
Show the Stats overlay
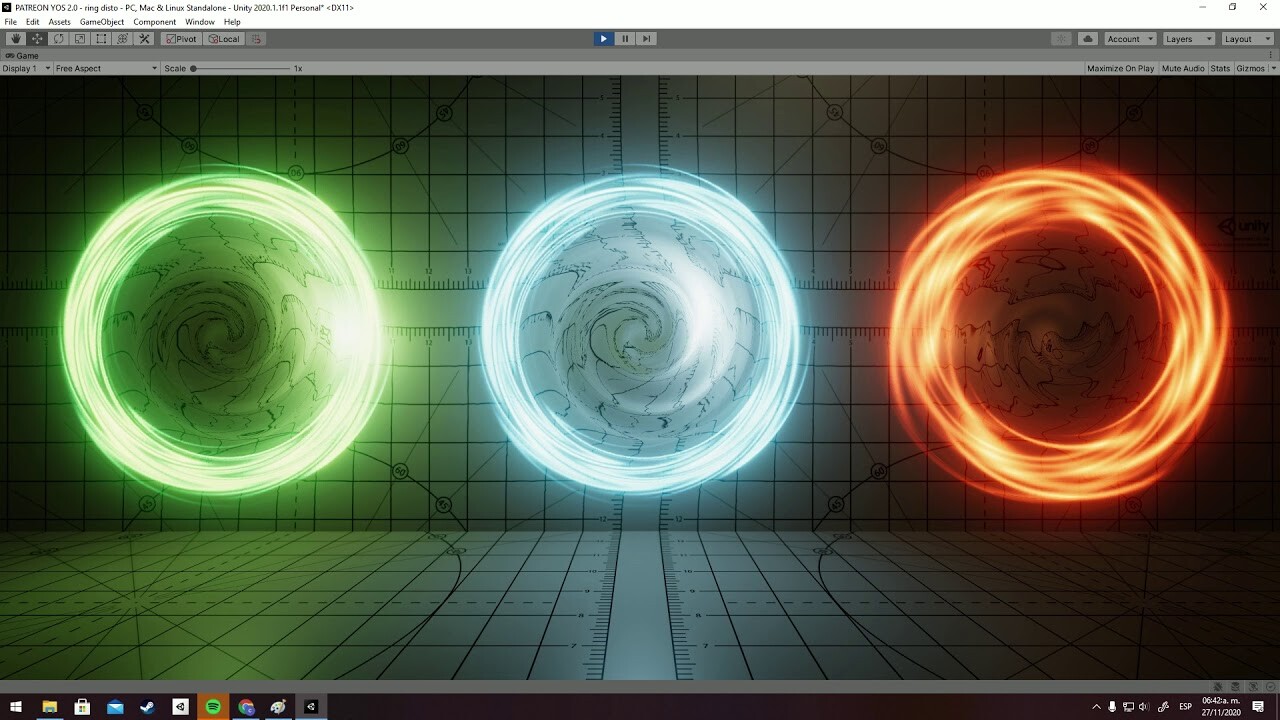(x=1220, y=68)
